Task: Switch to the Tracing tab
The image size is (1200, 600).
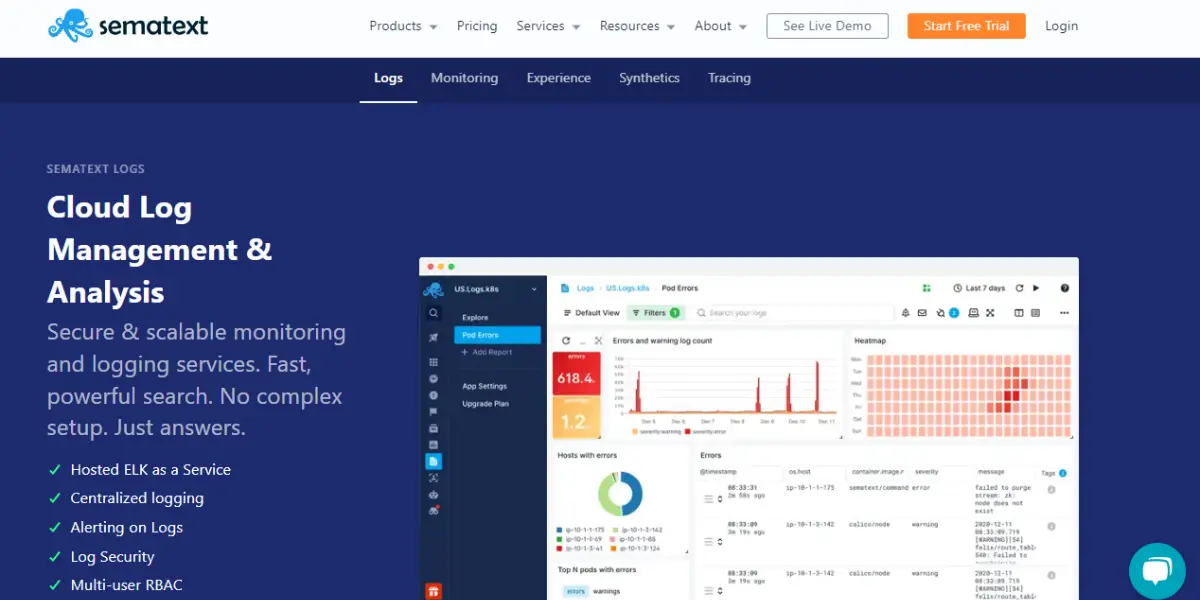Action: (729, 78)
